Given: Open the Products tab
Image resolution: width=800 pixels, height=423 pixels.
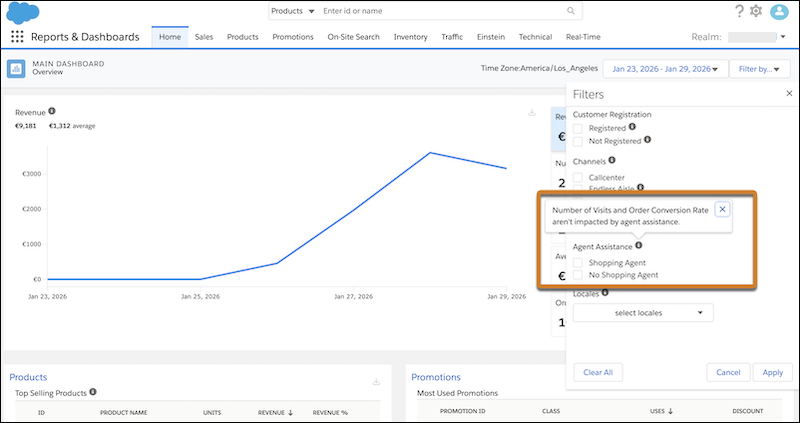Looking at the screenshot, I should (x=243, y=37).
